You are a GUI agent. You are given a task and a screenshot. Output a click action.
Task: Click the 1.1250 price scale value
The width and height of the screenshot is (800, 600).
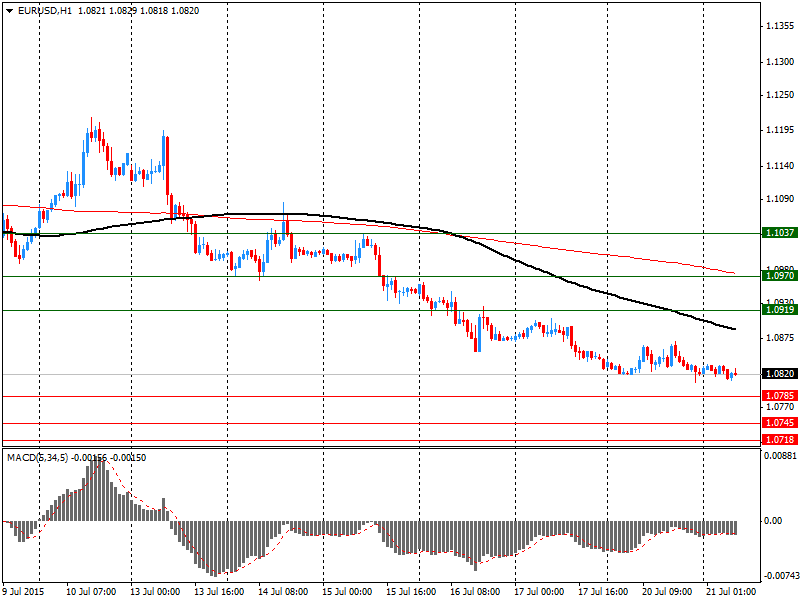(780, 95)
